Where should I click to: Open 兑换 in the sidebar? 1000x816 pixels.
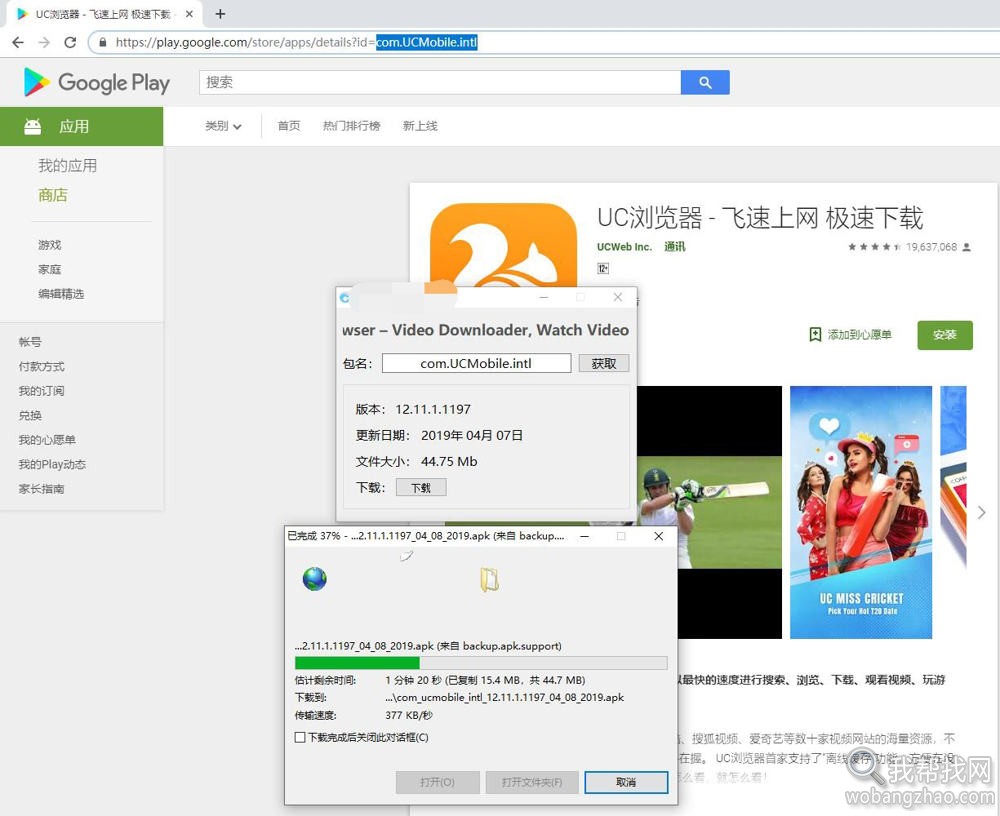coord(30,416)
